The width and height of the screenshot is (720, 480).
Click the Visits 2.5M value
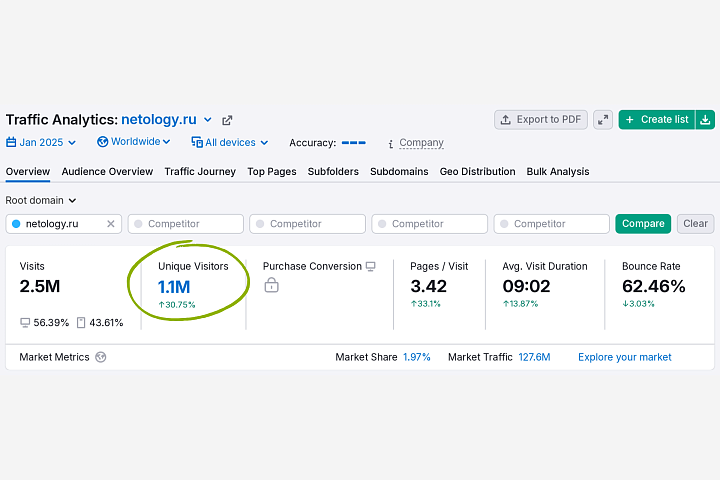39,286
